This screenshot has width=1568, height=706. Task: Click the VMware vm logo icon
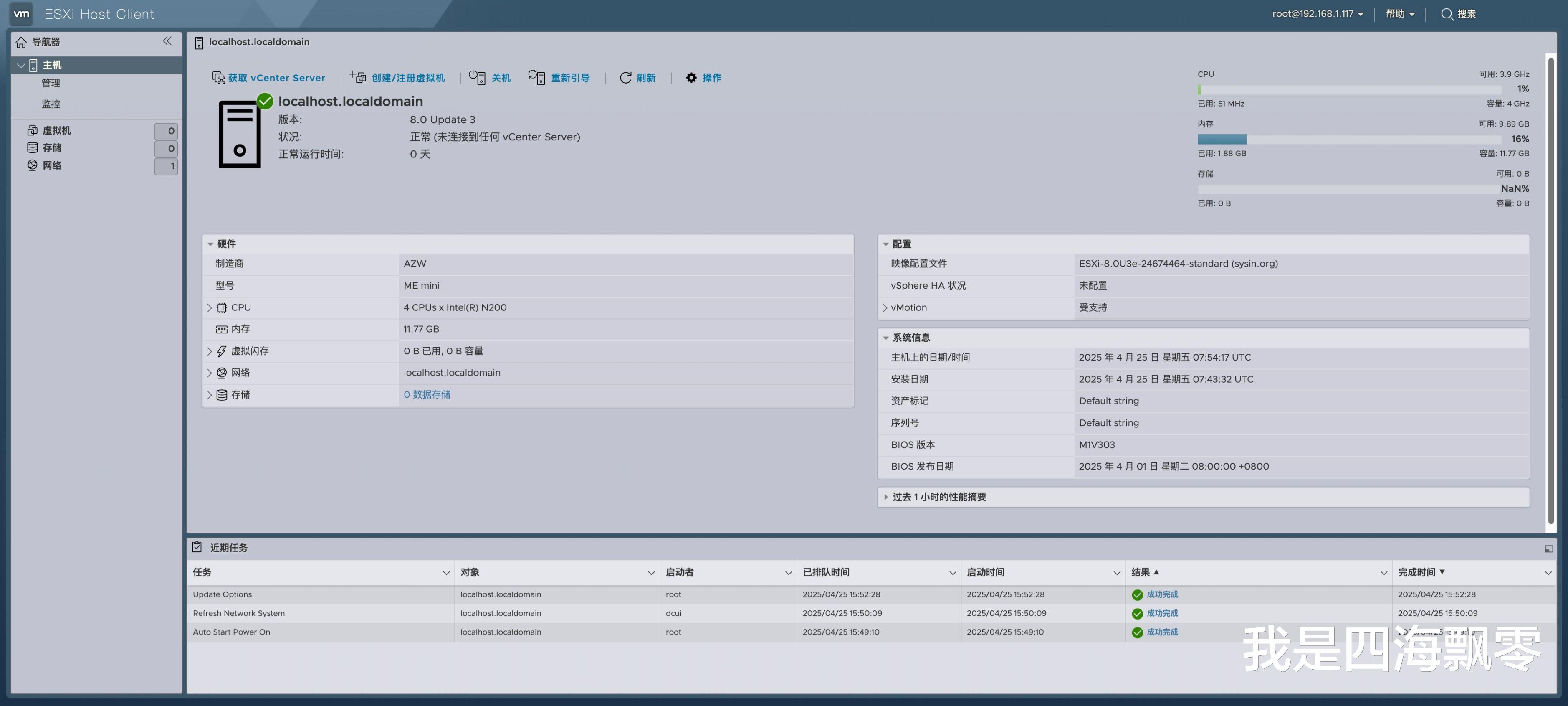(x=21, y=13)
